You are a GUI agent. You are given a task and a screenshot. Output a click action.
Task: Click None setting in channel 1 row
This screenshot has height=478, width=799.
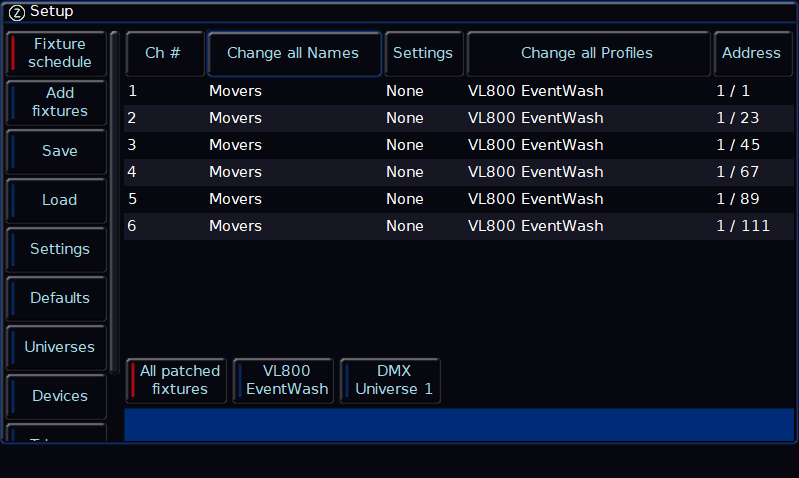pos(405,91)
